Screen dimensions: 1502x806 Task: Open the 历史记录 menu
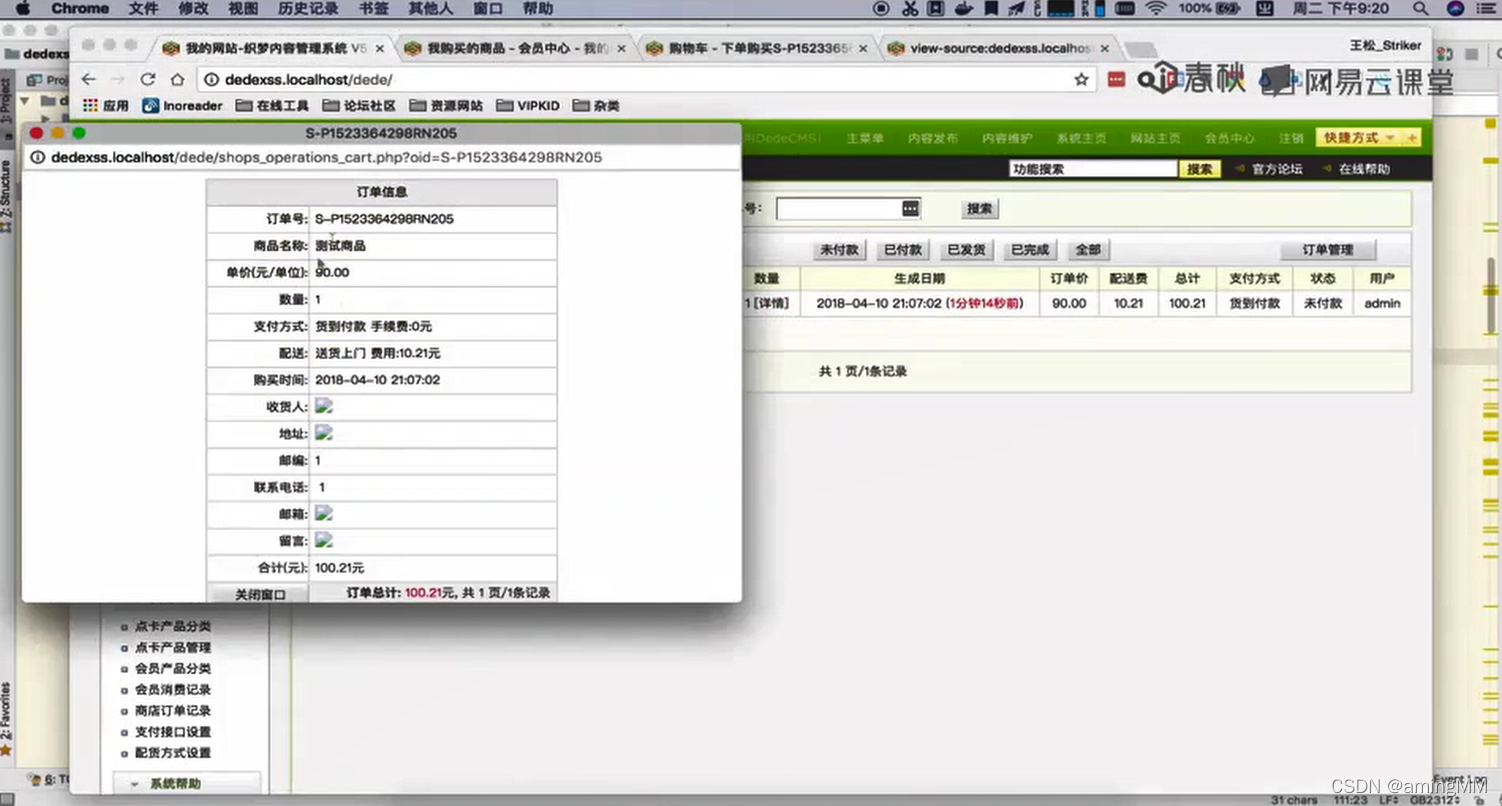307,9
